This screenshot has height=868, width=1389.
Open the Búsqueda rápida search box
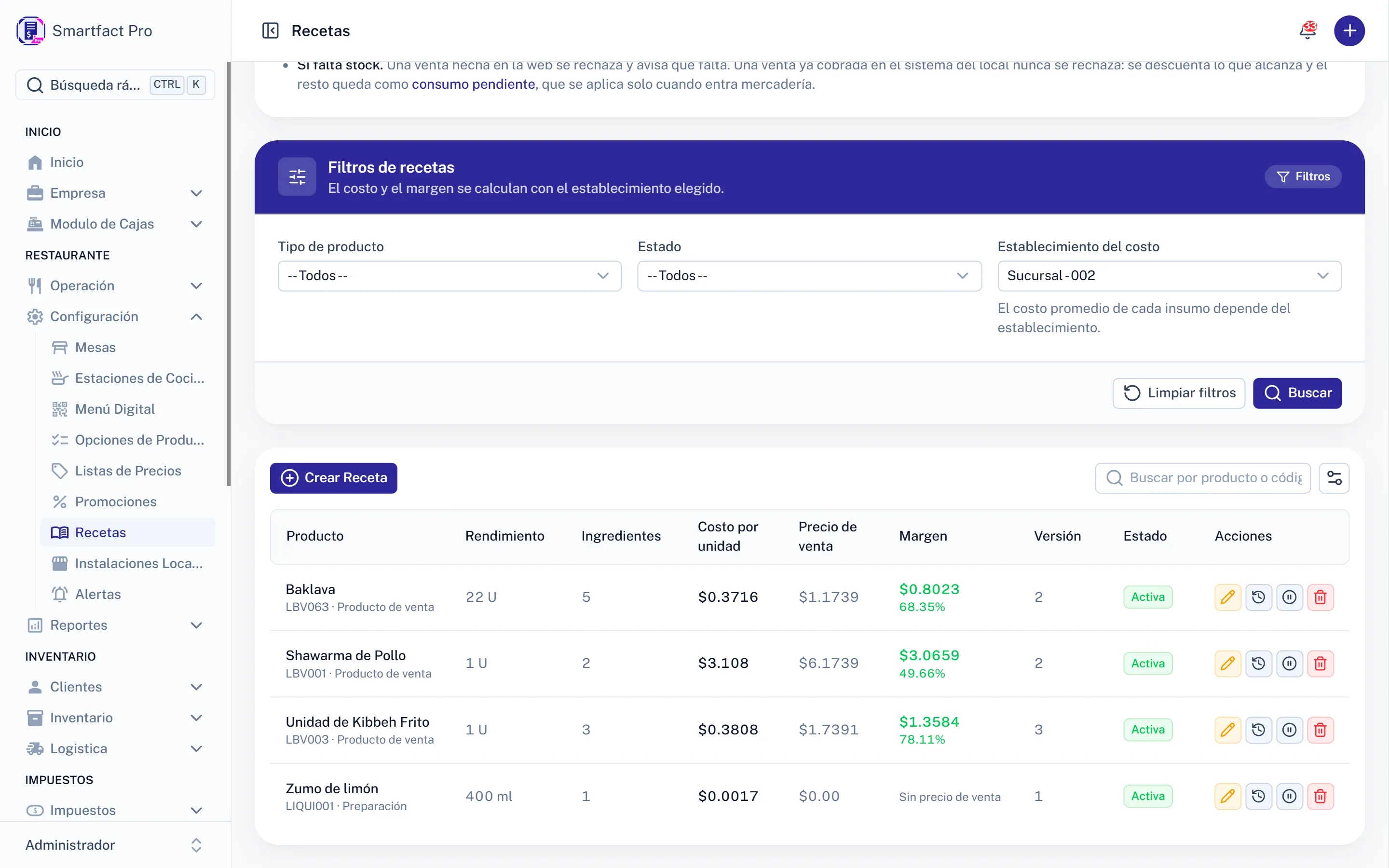(x=115, y=85)
